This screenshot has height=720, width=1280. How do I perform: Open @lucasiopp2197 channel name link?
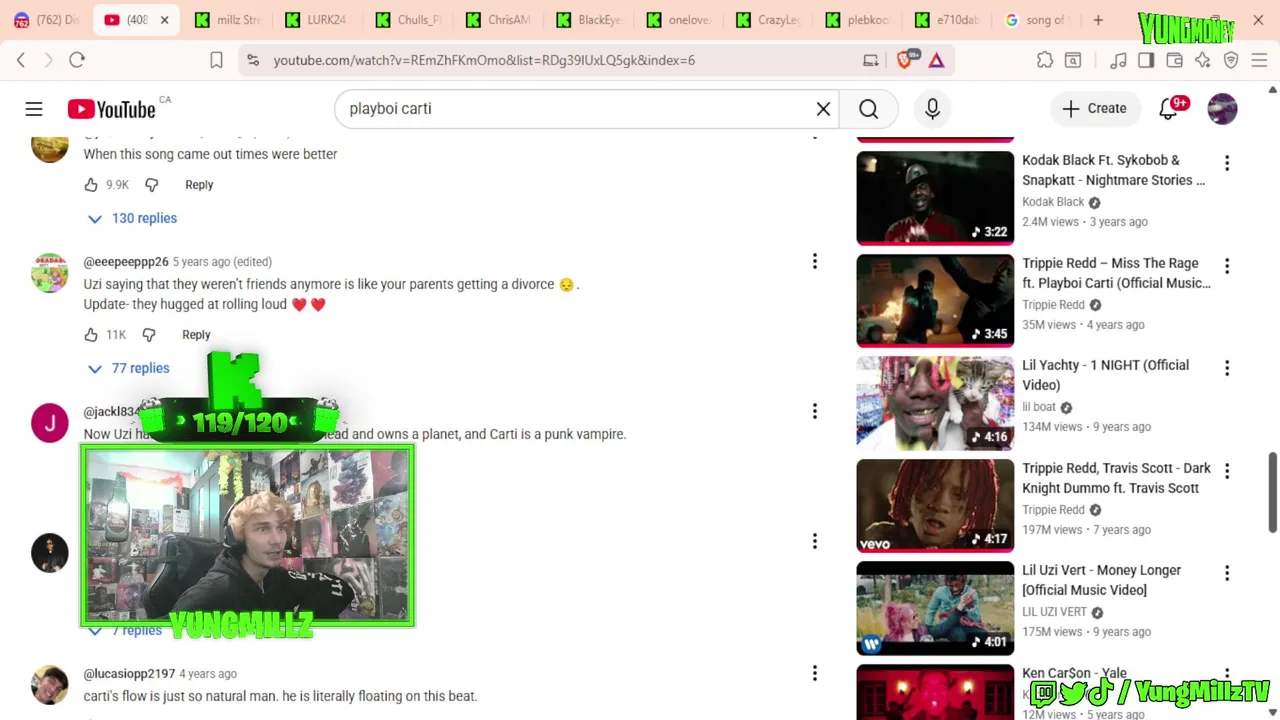[x=129, y=674]
